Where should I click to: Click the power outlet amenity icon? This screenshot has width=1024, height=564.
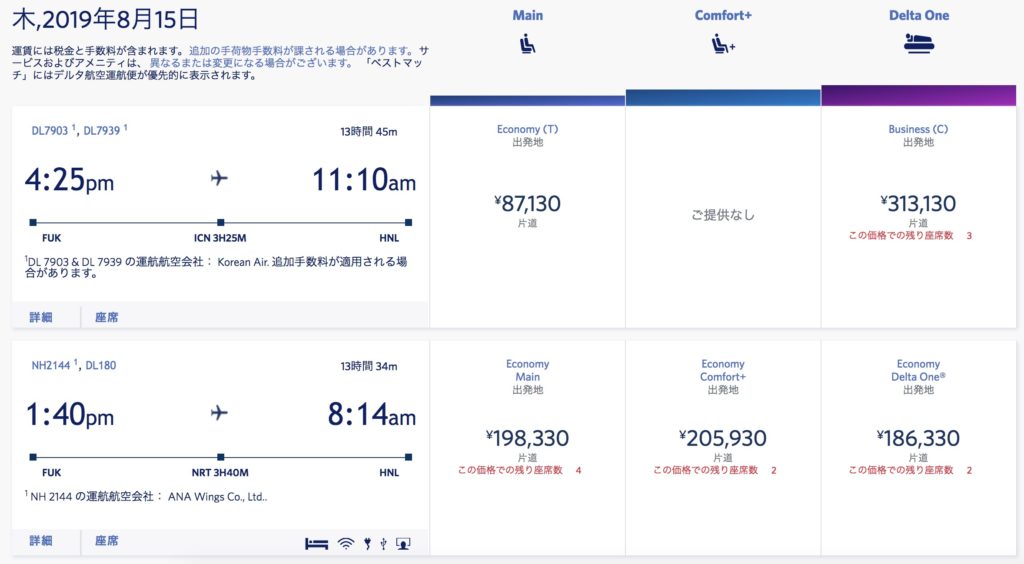point(368,544)
